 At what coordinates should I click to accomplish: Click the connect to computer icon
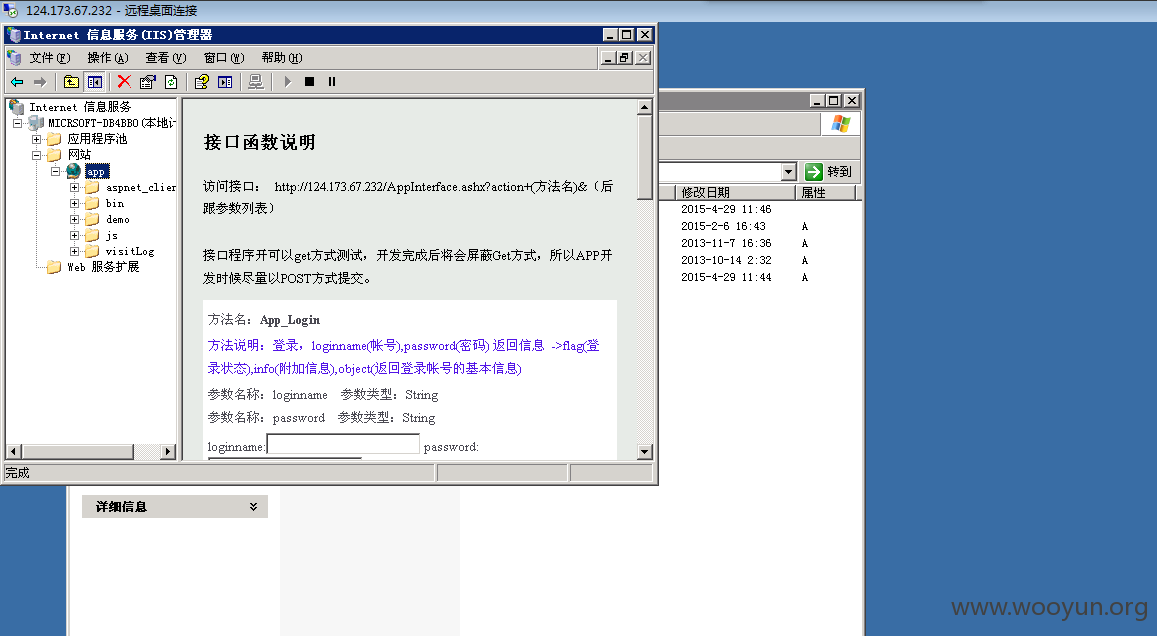pos(255,82)
